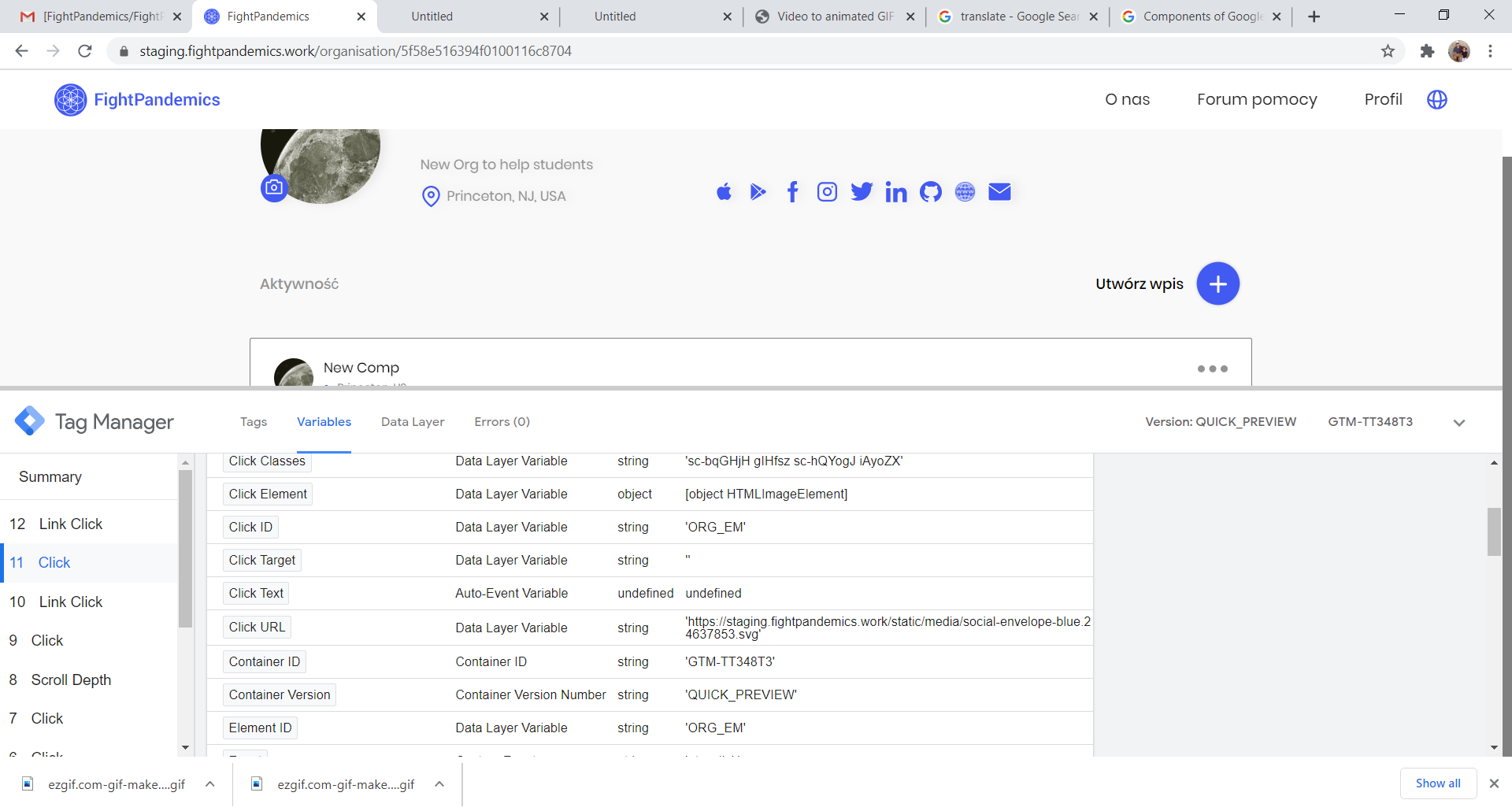Click the address bar URL
Screen dimensions: 1512x811
coord(355,51)
